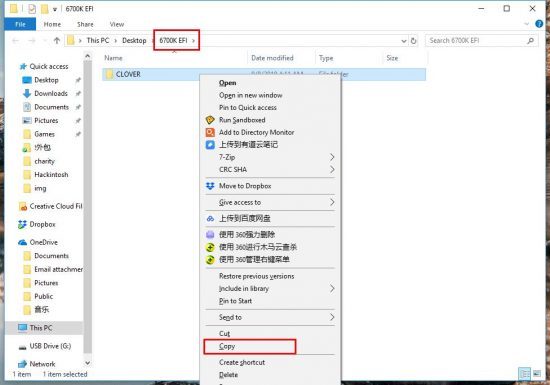Sort by the Type column header
Viewport: 550px width, 385px height.
coord(326,58)
